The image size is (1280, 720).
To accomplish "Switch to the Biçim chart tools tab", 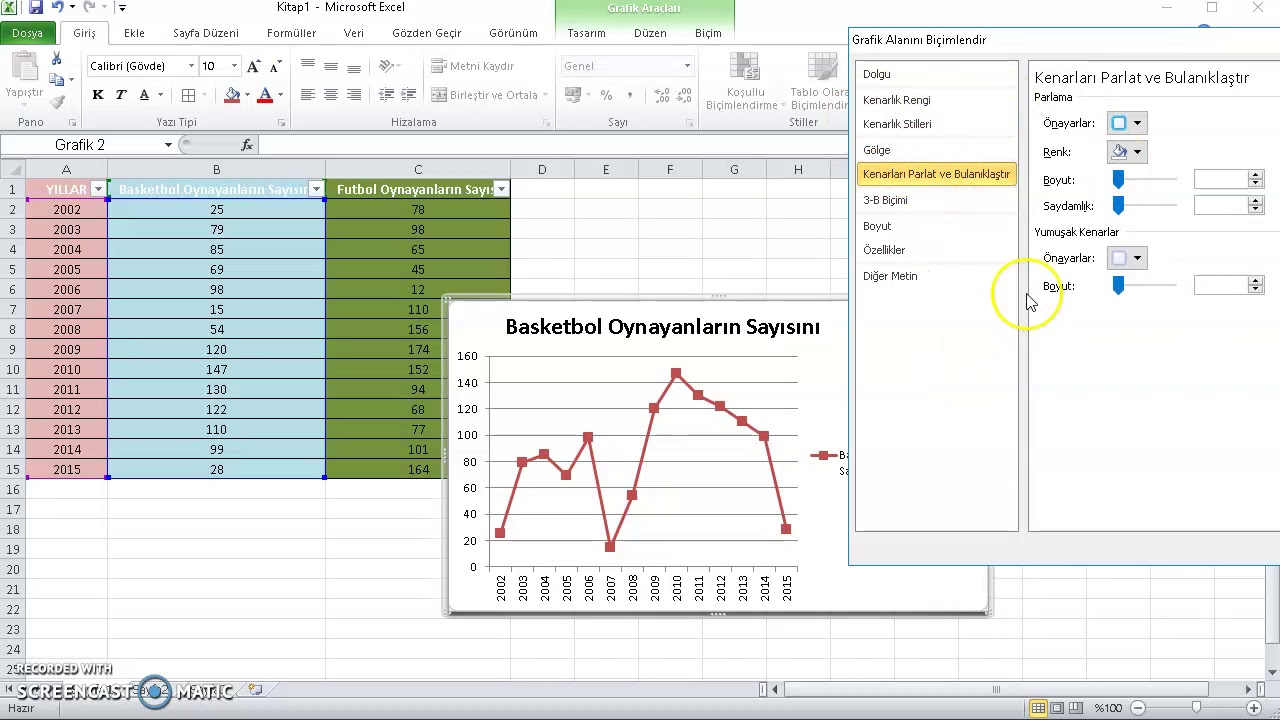I will pyautogui.click(x=708, y=33).
